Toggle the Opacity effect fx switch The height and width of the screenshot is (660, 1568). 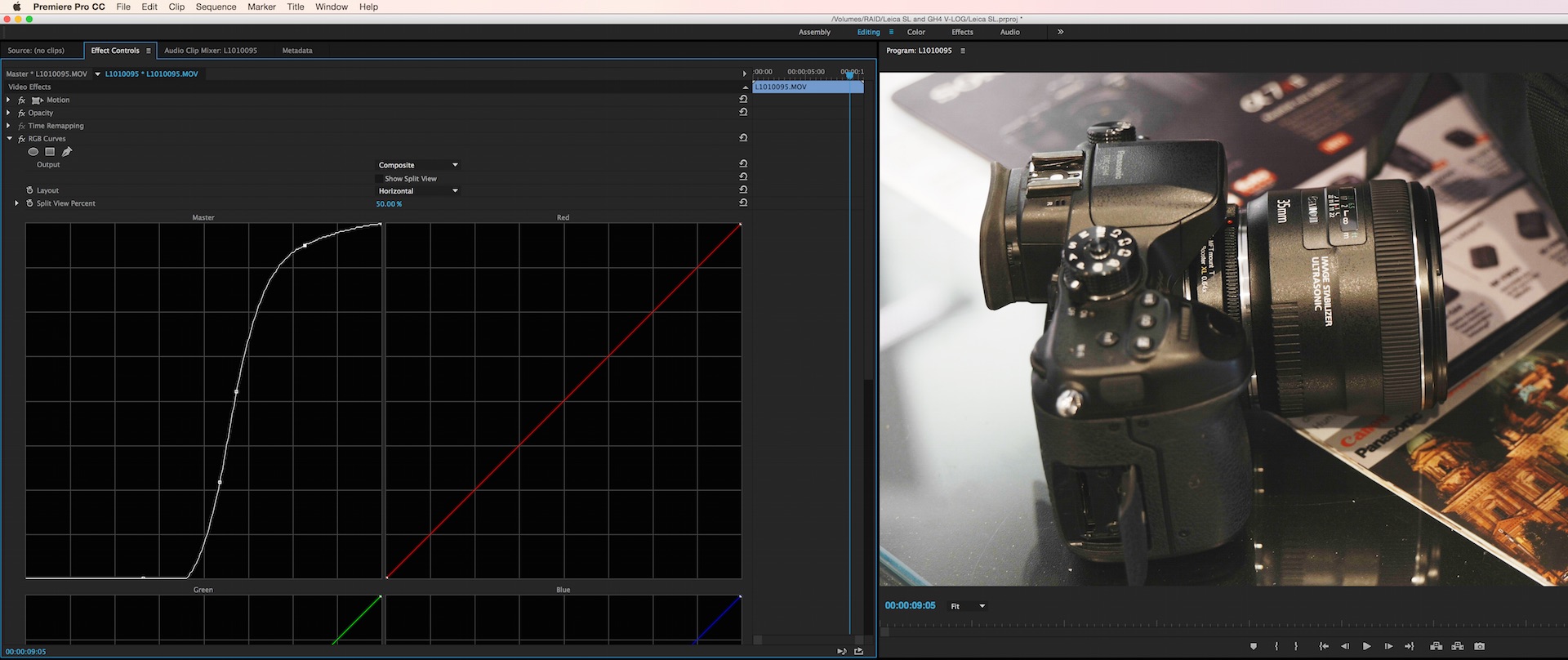(22, 114)
